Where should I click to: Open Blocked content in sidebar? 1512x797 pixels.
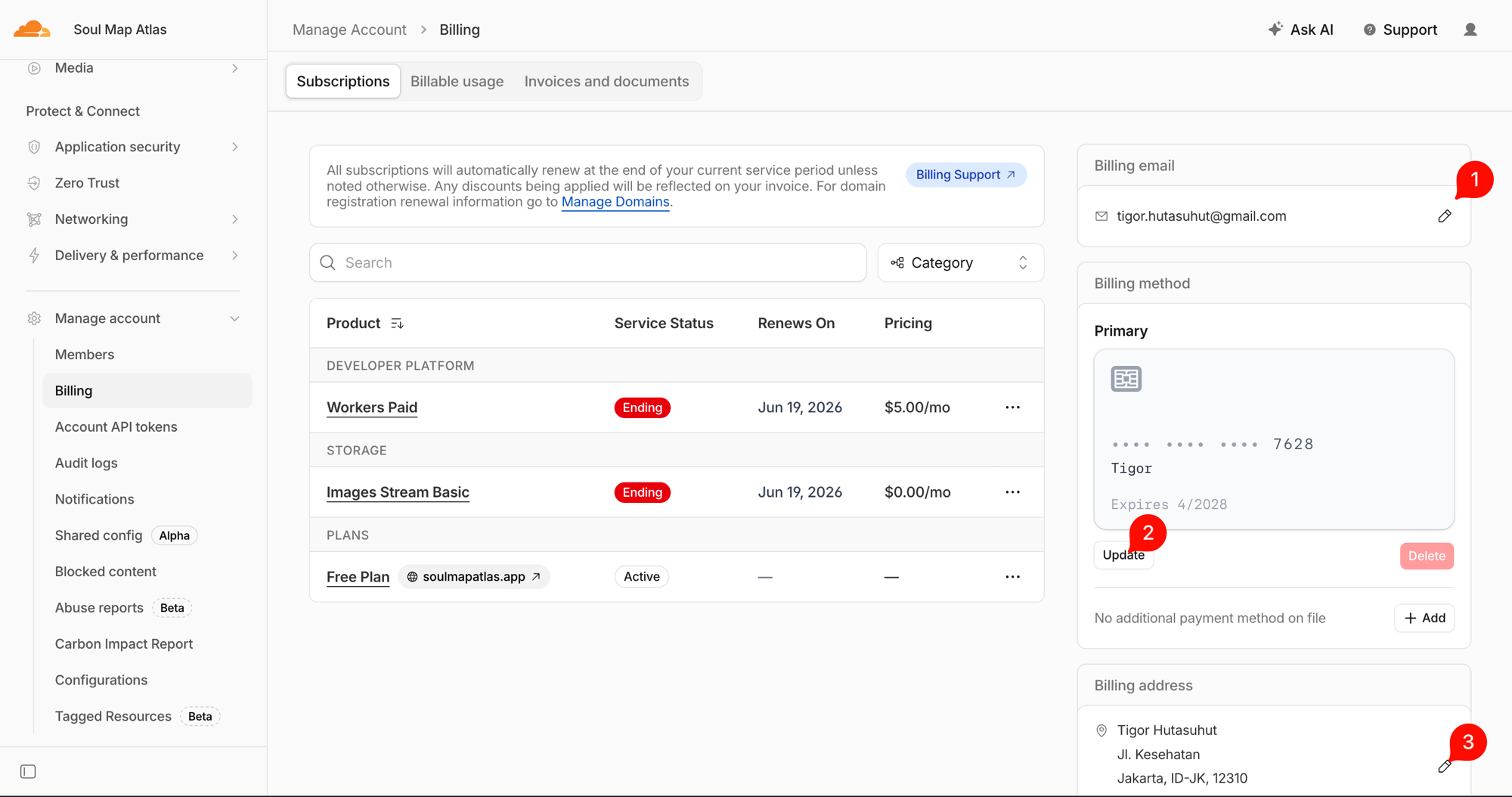point(105,572)
